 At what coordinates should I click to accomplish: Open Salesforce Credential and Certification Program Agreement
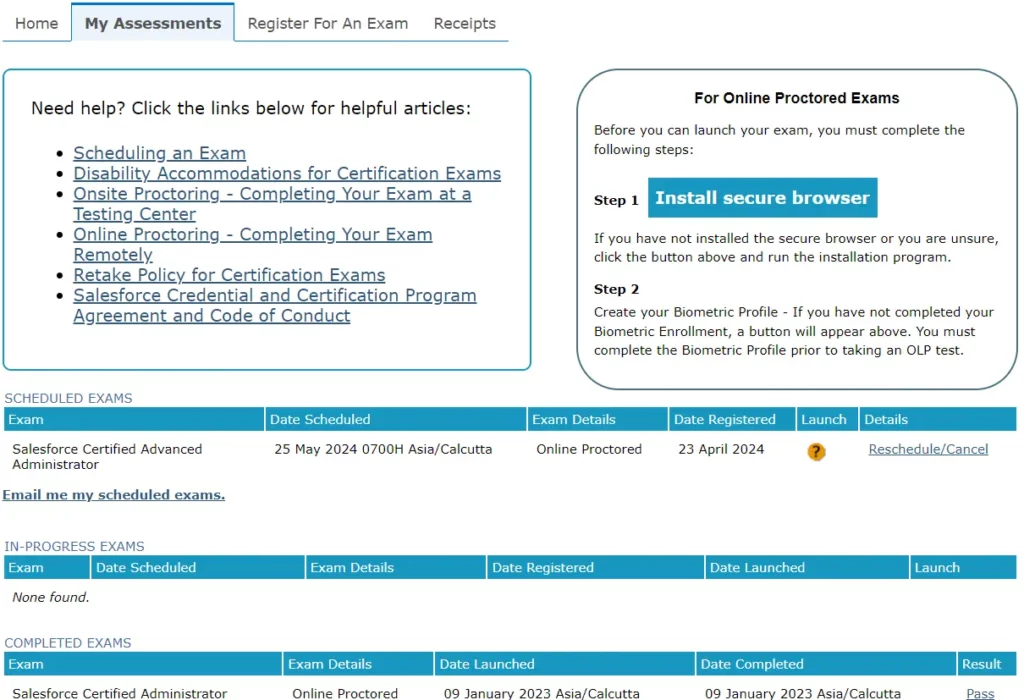tap(275, 305)
